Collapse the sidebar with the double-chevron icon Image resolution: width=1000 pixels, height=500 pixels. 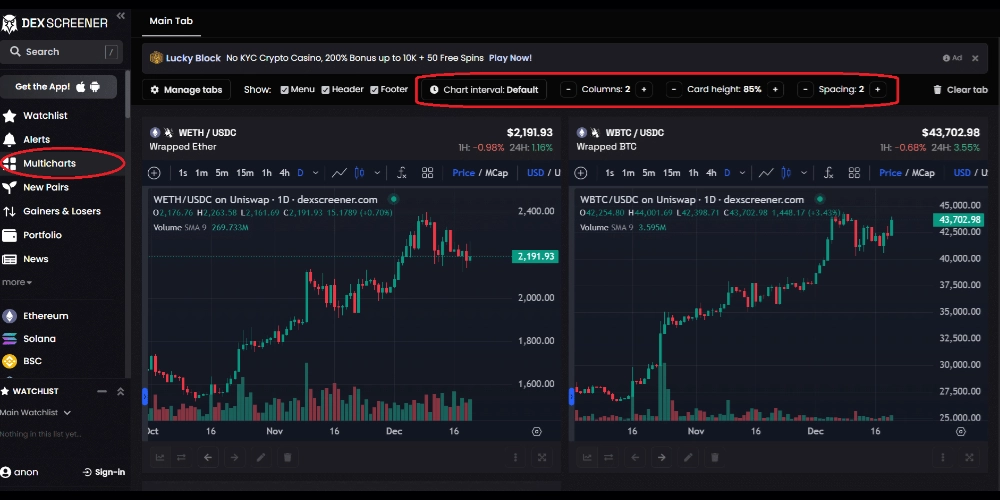coord(121,15)
